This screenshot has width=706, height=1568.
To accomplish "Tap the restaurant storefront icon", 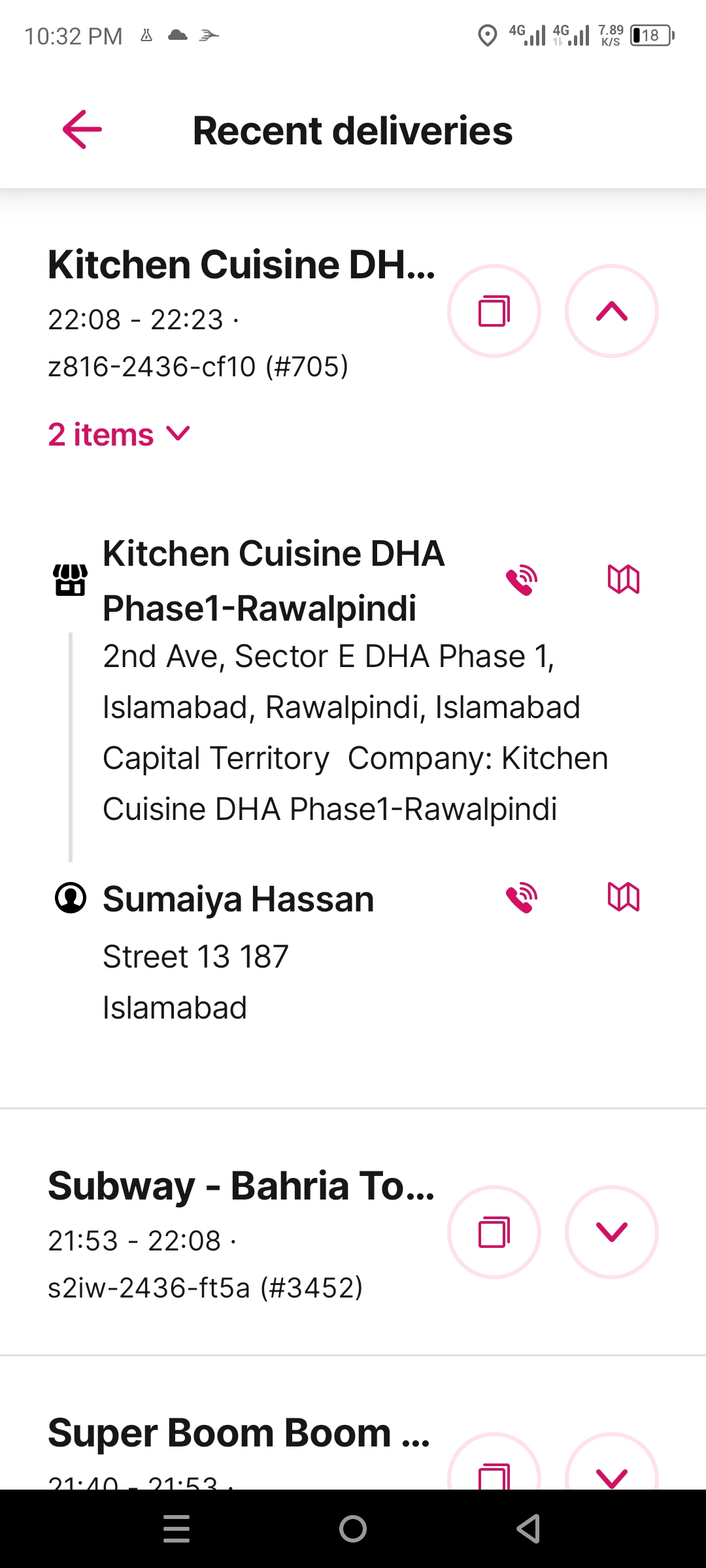I will [71, 580].
